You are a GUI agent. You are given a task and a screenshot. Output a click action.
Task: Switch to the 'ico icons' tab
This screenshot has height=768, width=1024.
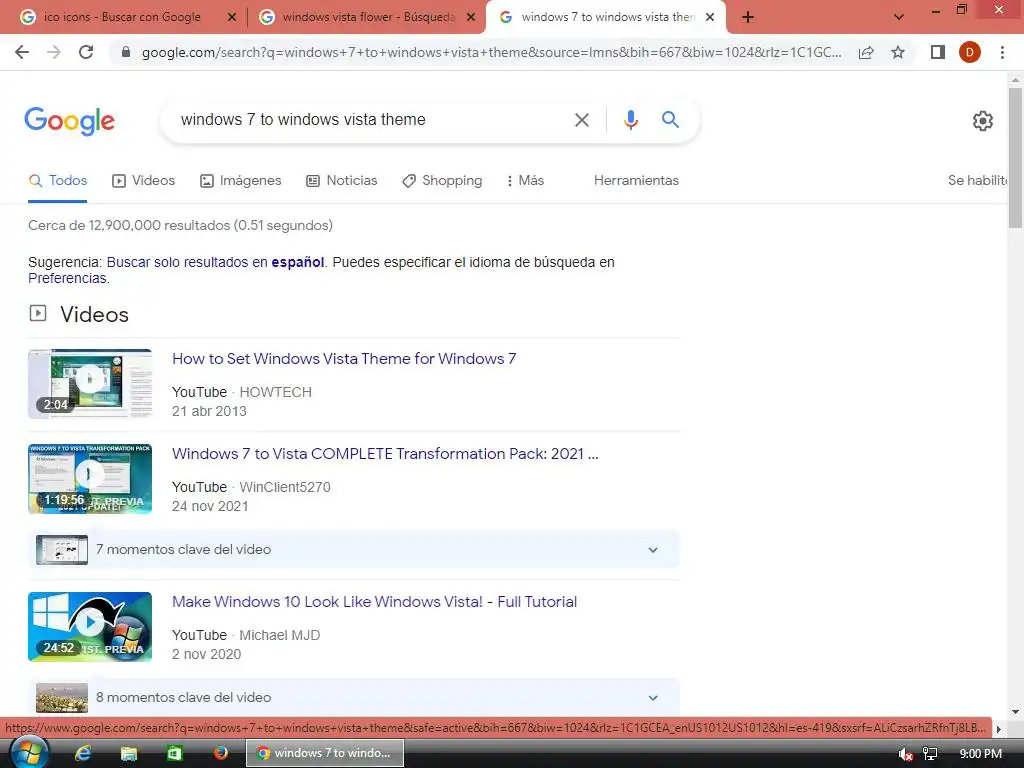pos(122,17)
